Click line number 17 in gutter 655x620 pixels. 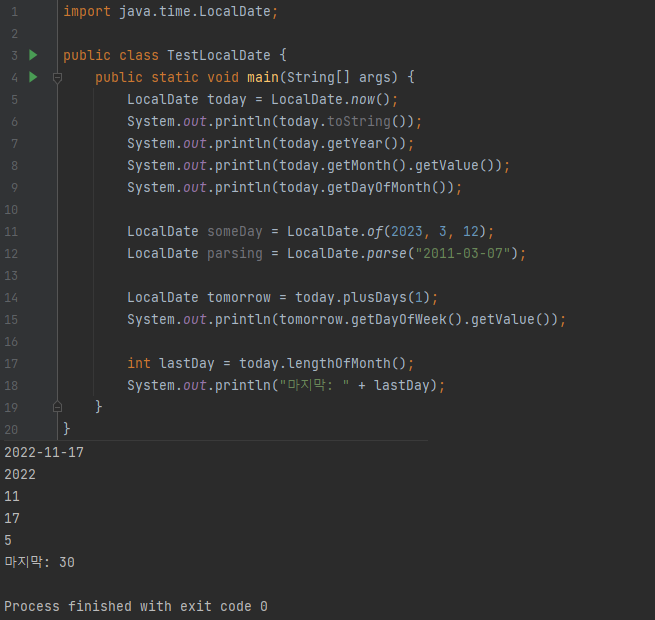pos(11,364)
